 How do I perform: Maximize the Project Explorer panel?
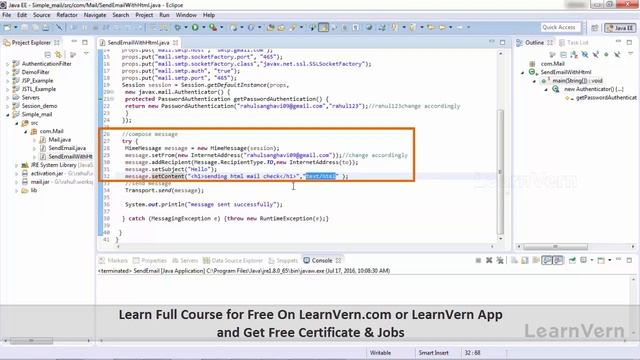85,42
